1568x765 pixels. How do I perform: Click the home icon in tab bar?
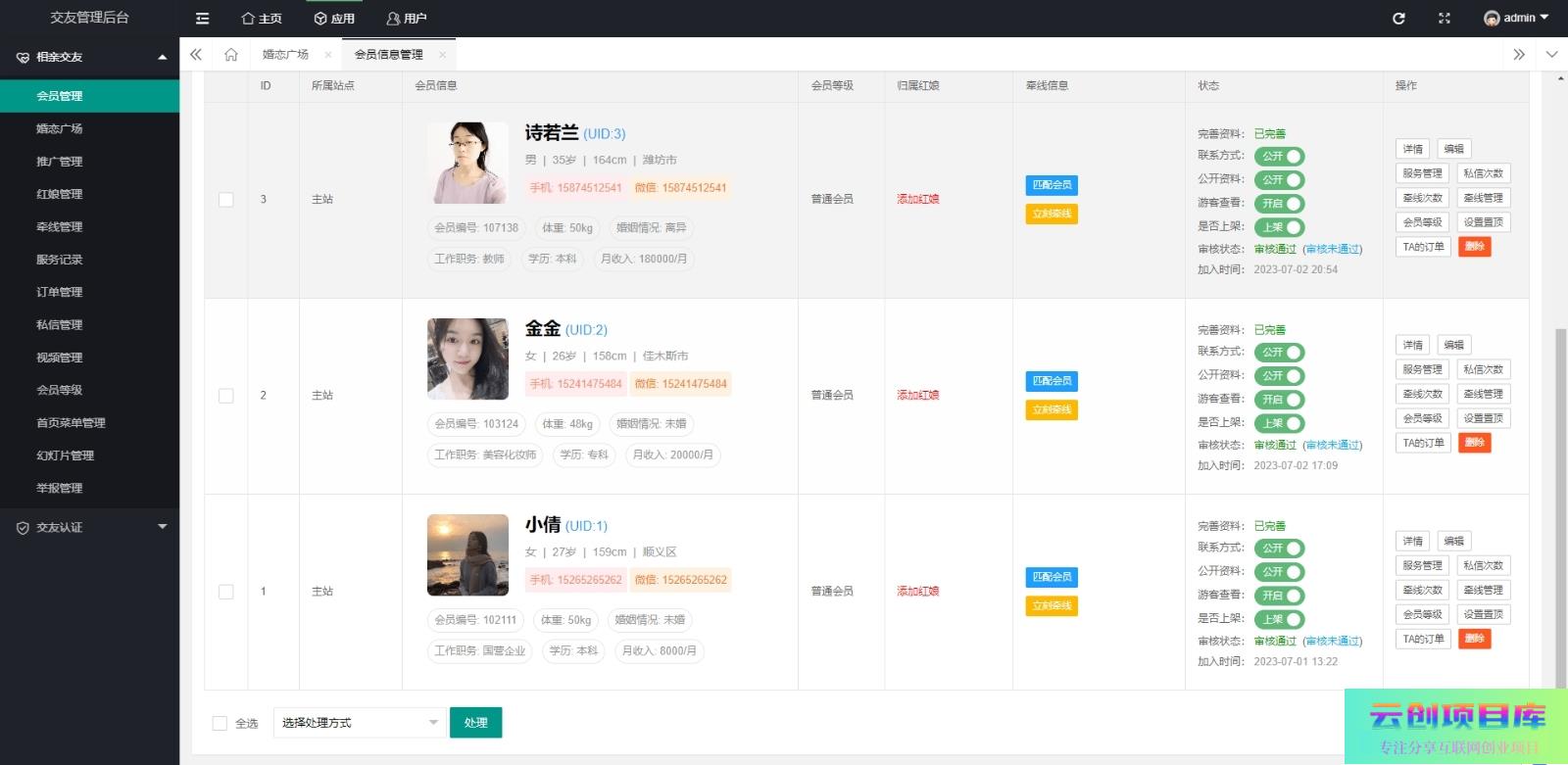pyautogui.click(x=231, y=55)
